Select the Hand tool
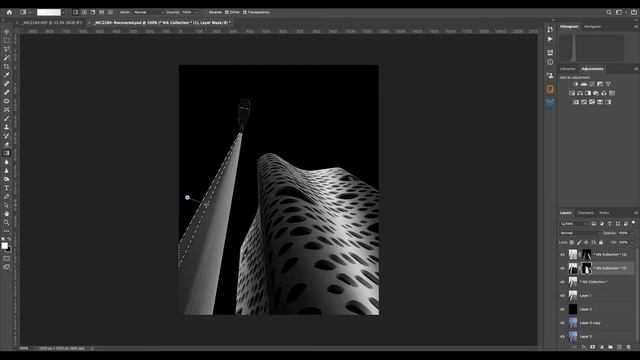Viewport: 640px width, 360px height. pyautogui.click(x=7, y=213)
